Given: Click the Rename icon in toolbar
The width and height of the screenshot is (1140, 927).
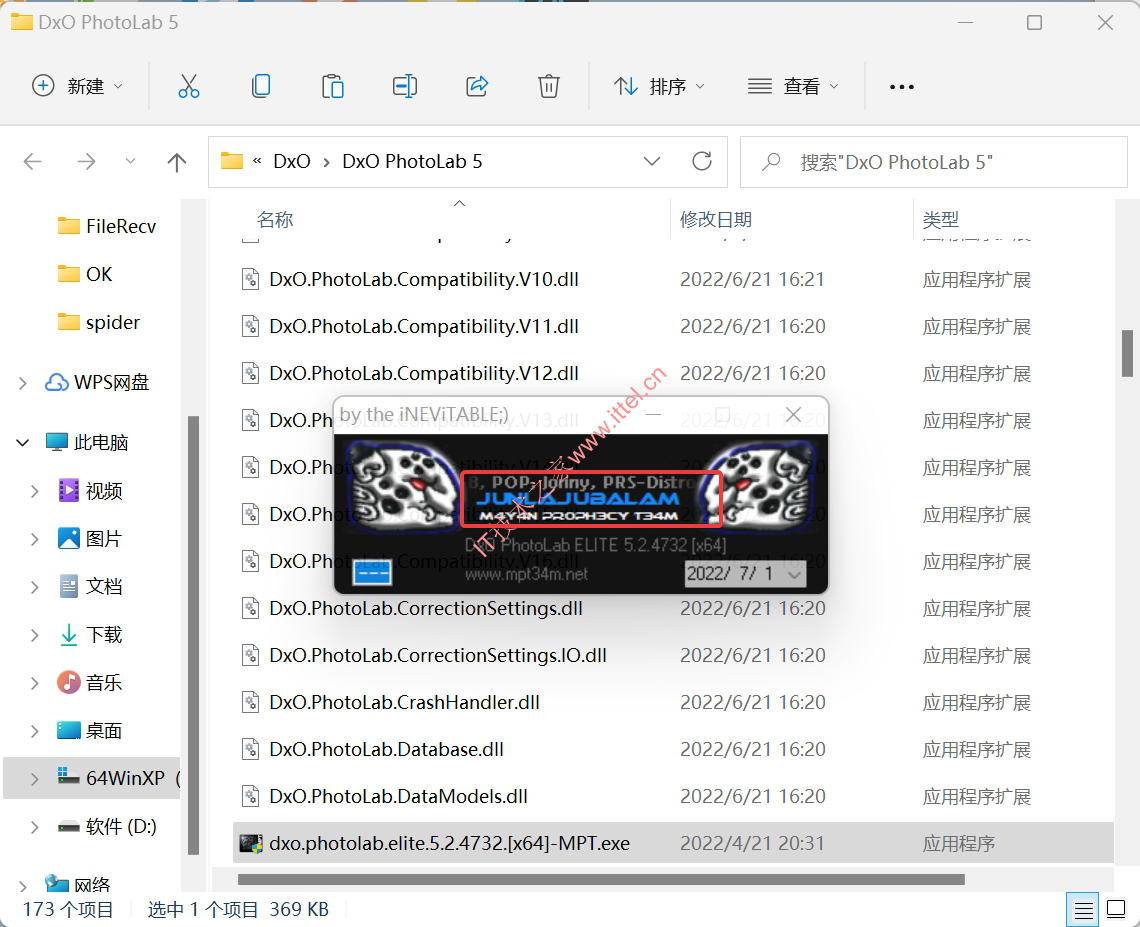Looking at the screenshot, I should click(405, 87).
